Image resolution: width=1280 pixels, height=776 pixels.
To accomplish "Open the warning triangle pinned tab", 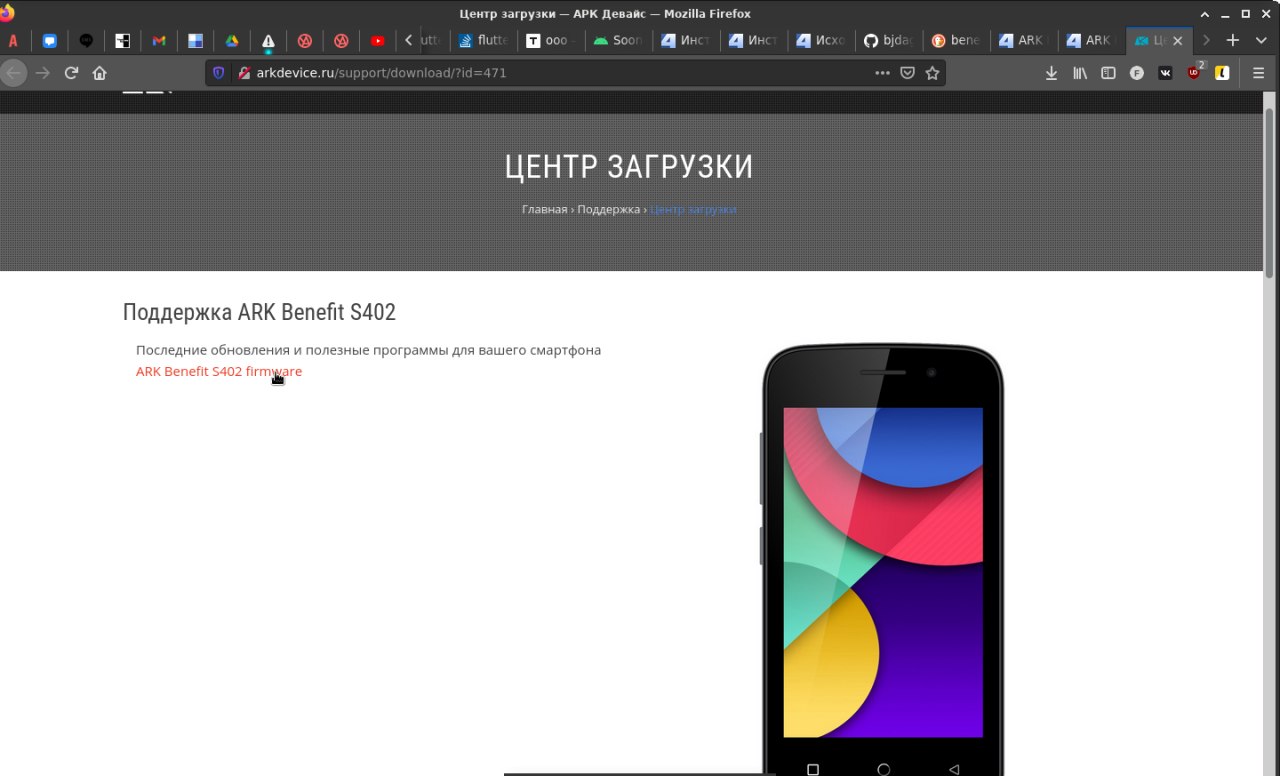I will point(268,41).
